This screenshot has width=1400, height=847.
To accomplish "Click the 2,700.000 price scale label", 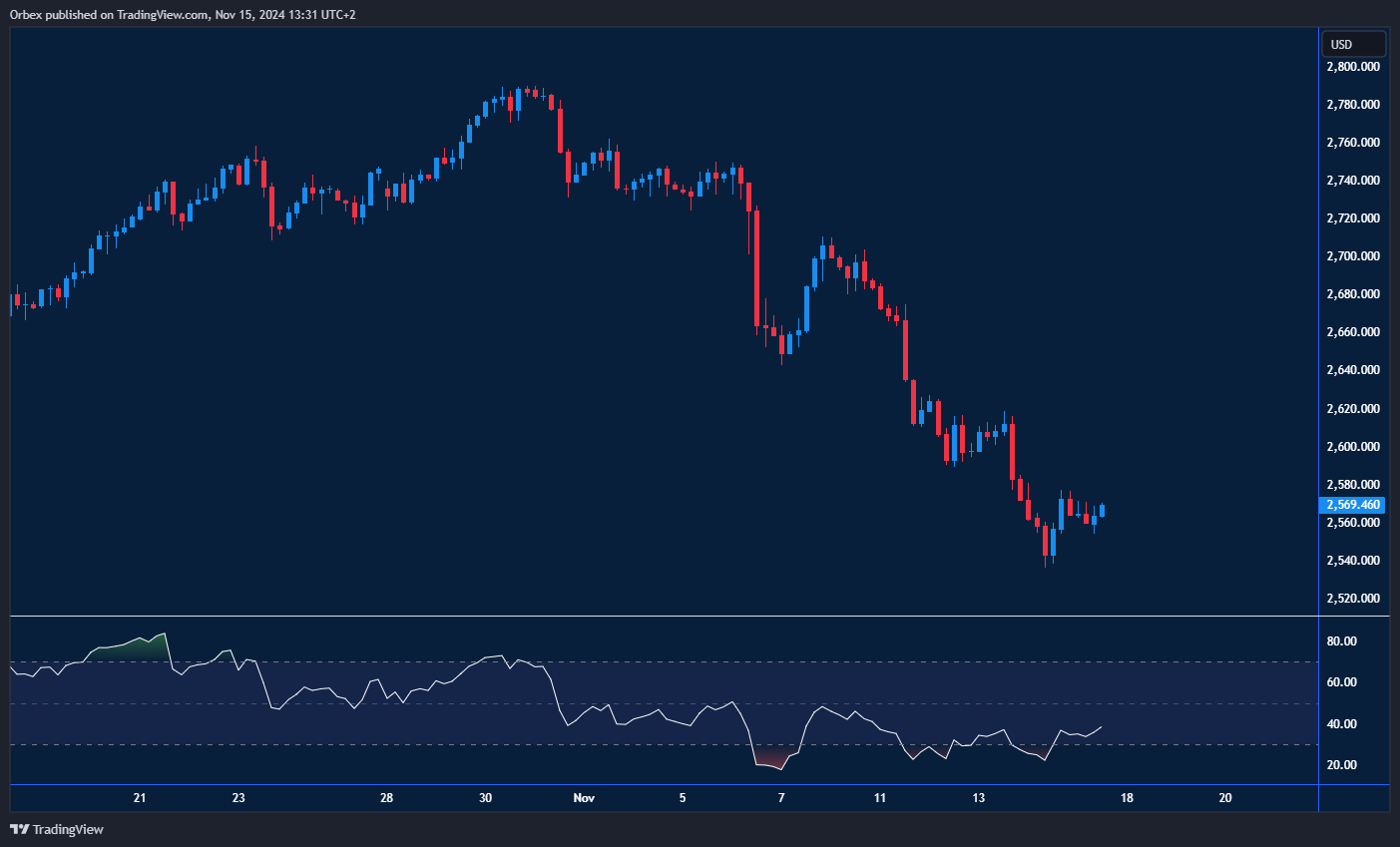I will point(1353,256).
